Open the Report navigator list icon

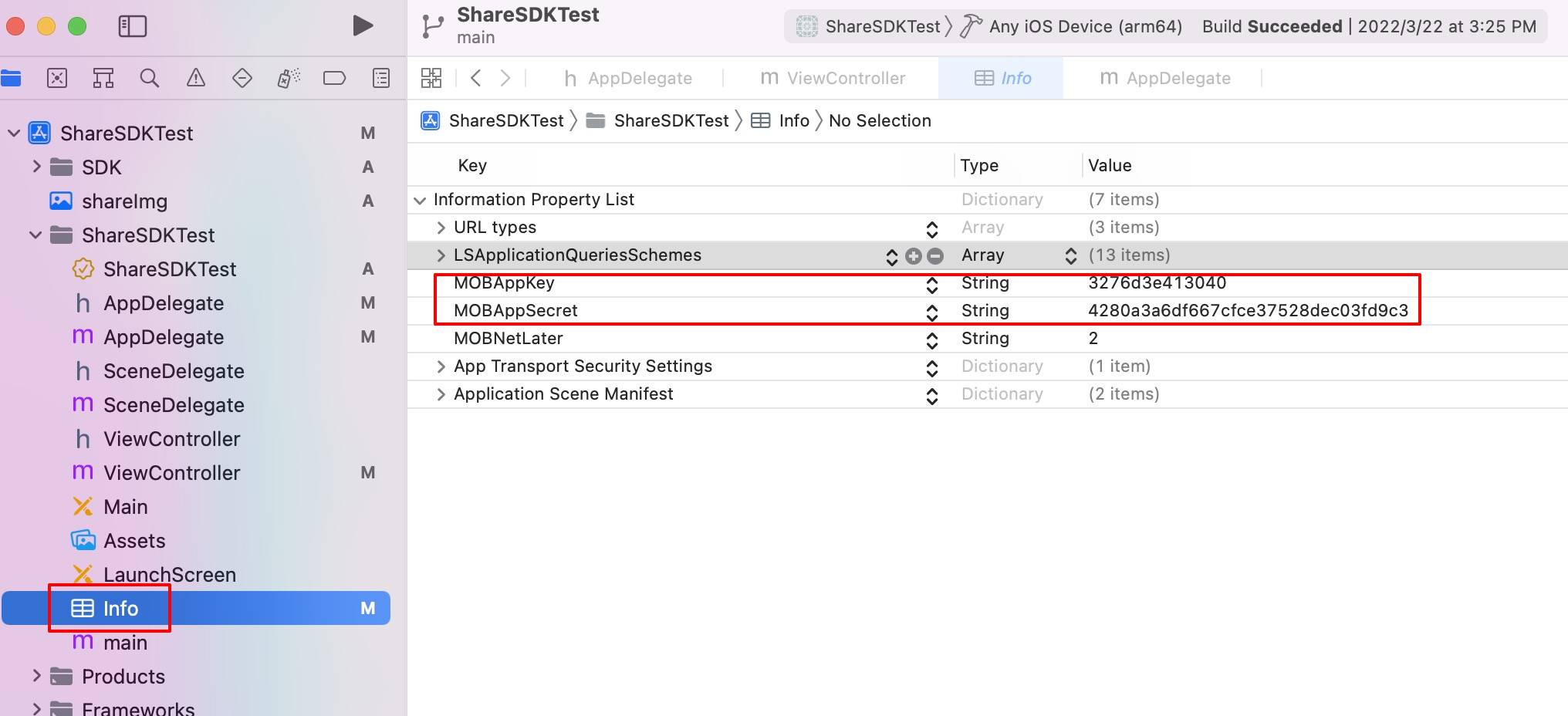point(380,78)
